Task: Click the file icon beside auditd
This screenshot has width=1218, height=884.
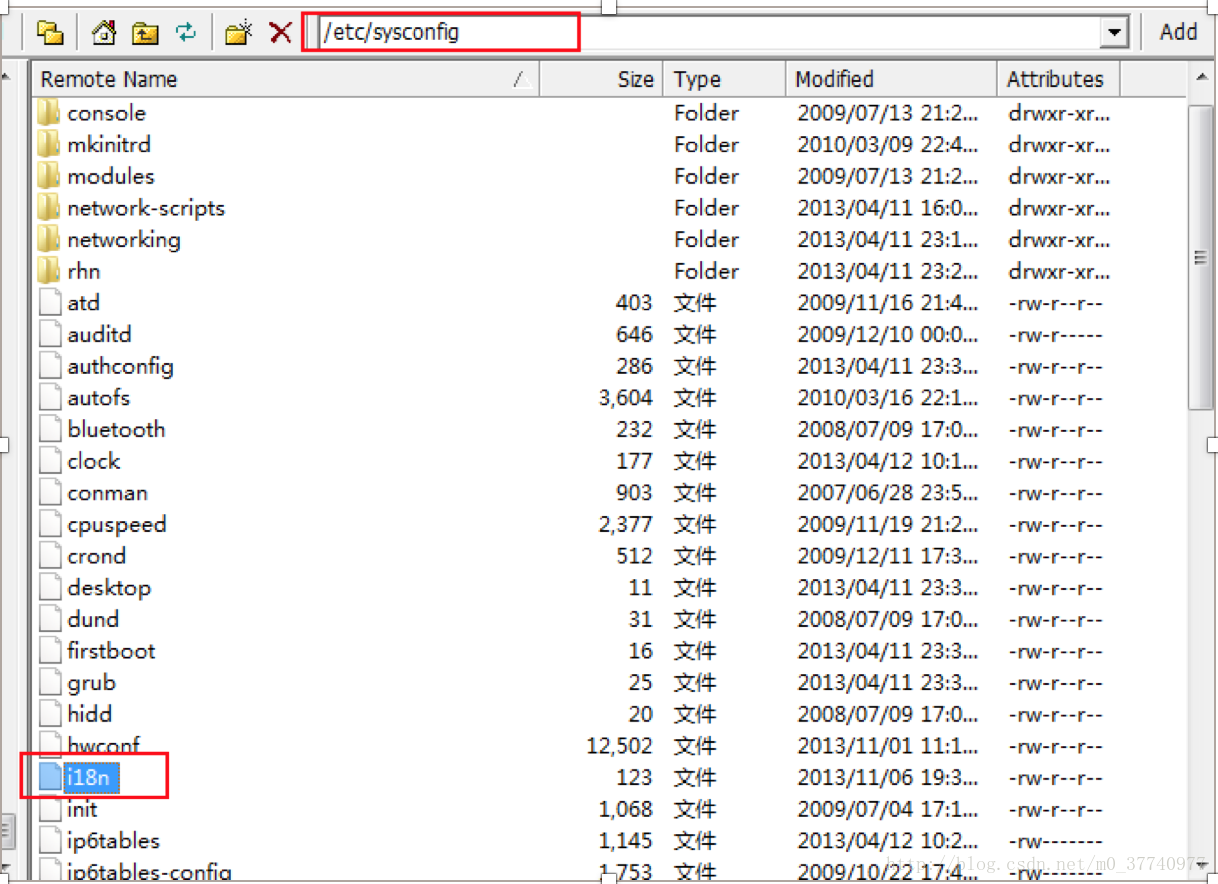Action: click(48, 334)
